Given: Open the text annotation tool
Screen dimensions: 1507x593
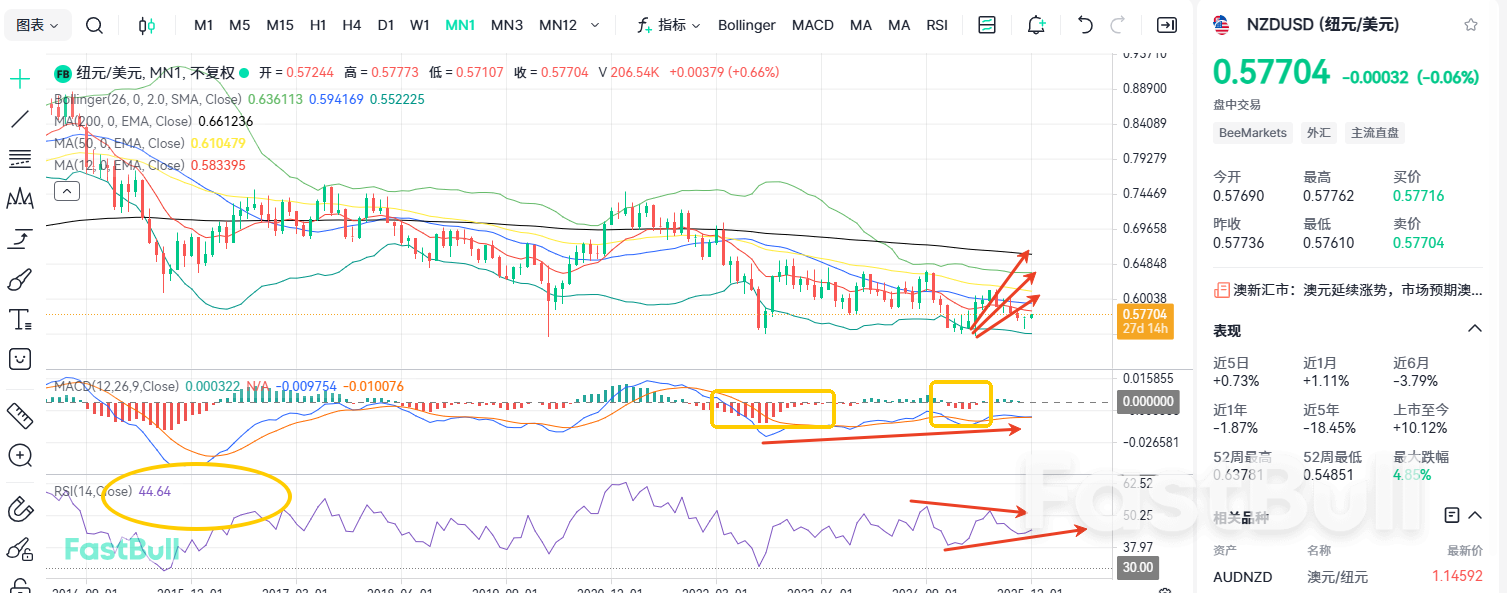Looking at the screenshot, I should [x=19, y=319].
